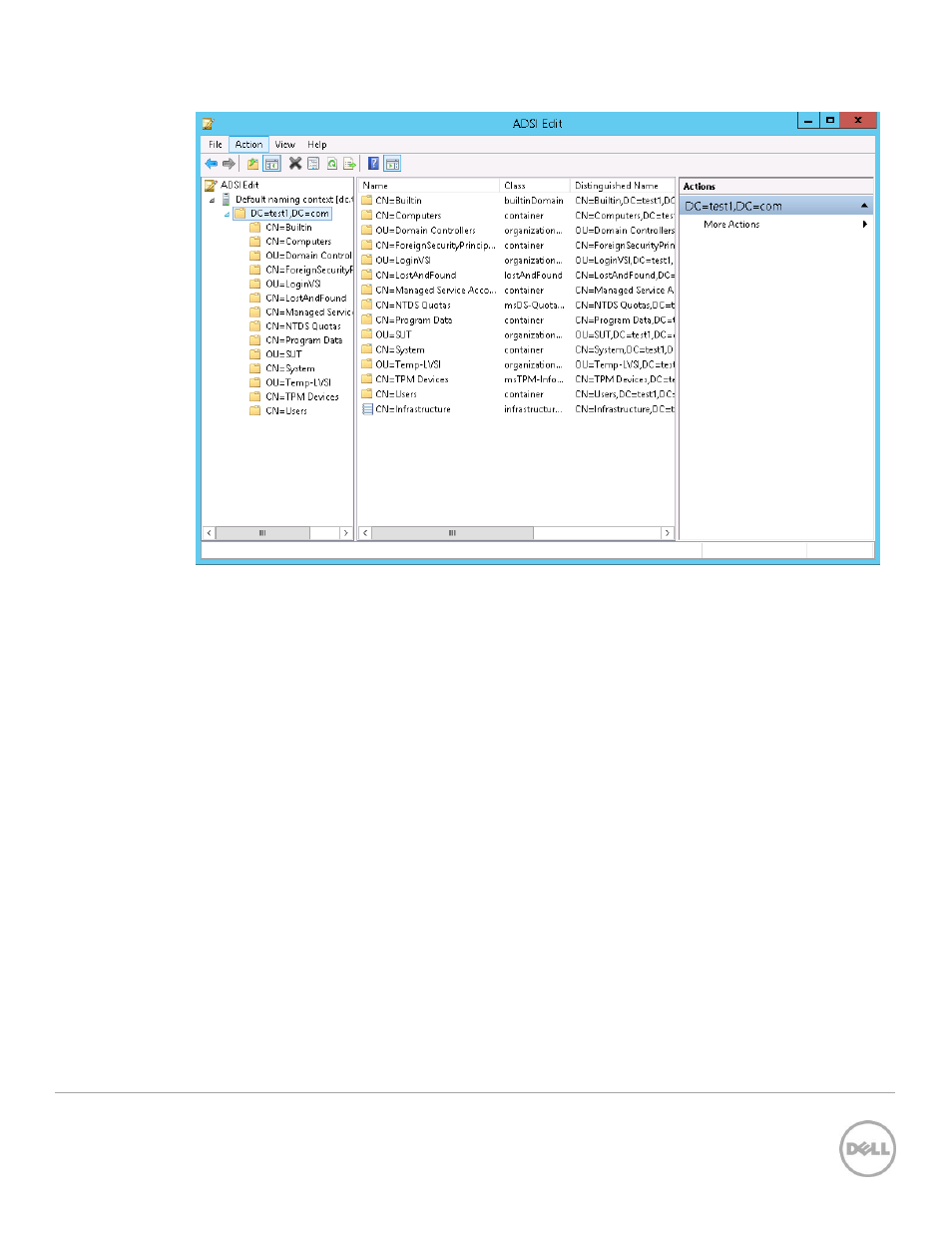Click folder icon of CN=System tree node
The width and height of the screenshot is (952, 1233).
[255, 368]
